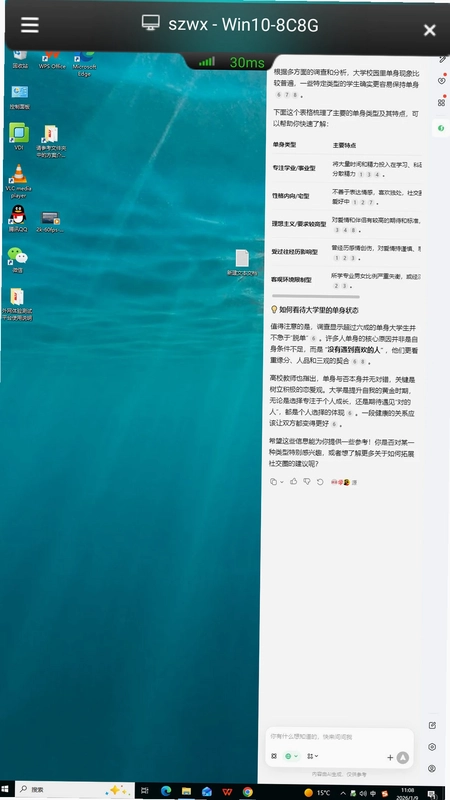Open the Control Panel desktop shortcut
Viewport: 450px width, 800px height.
pos(20,97)
